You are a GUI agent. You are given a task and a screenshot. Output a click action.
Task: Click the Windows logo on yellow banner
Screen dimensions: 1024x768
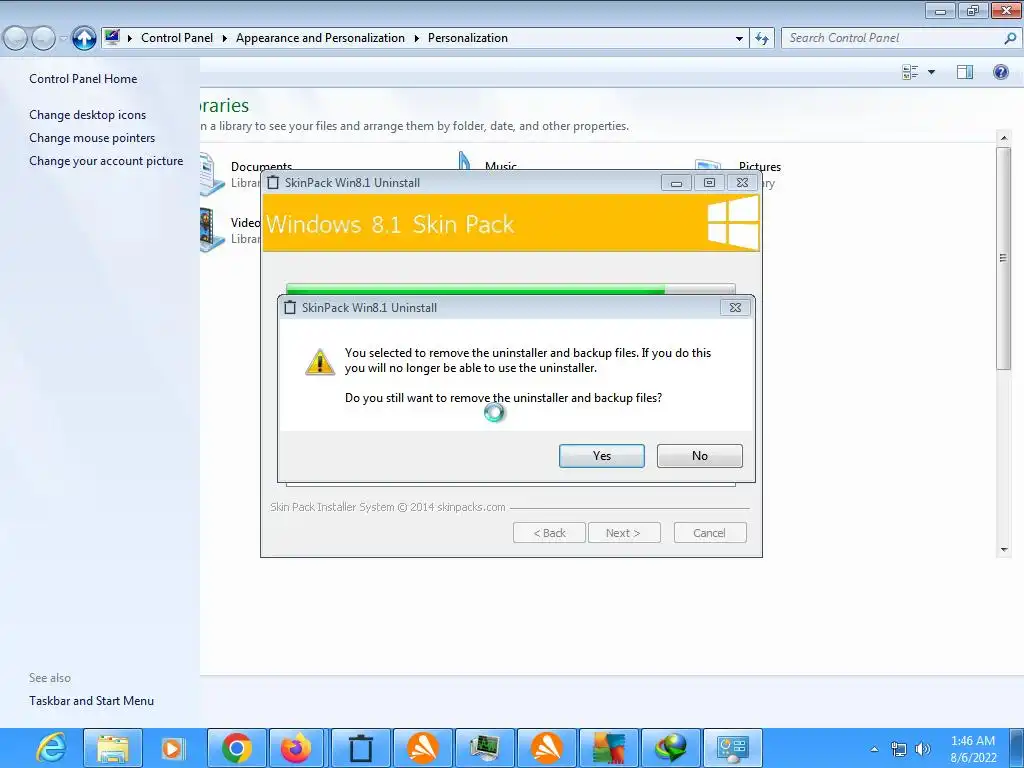(733, 223)
